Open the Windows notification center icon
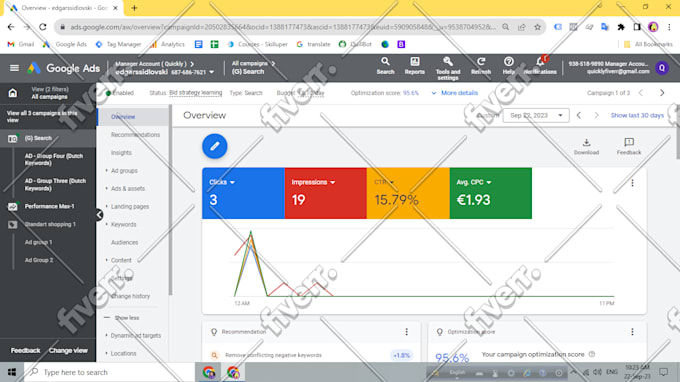 tap(664, 372)
